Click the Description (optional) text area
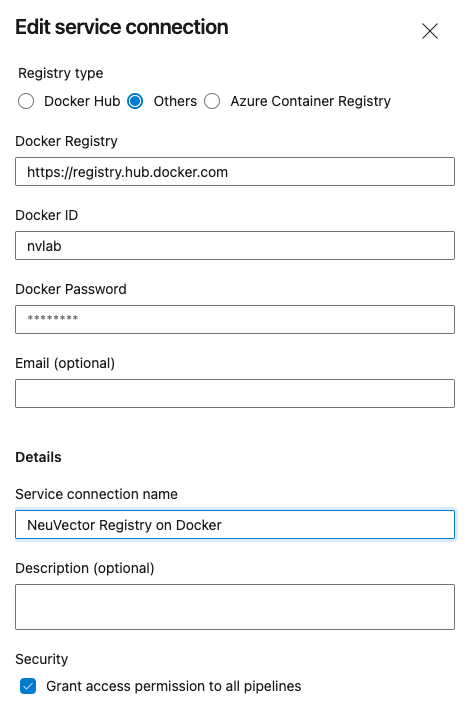 (x=235, y=607)
